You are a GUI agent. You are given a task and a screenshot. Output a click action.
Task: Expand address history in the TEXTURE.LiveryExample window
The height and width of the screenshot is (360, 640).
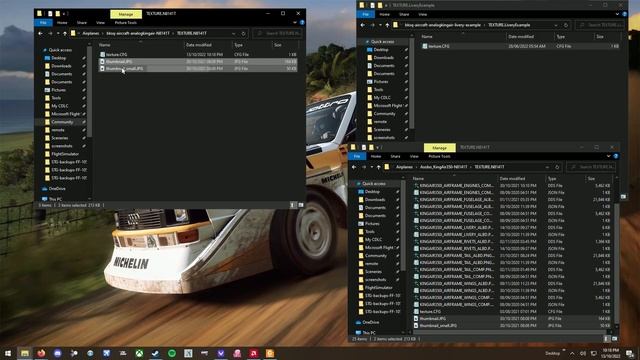click(556, 25)
